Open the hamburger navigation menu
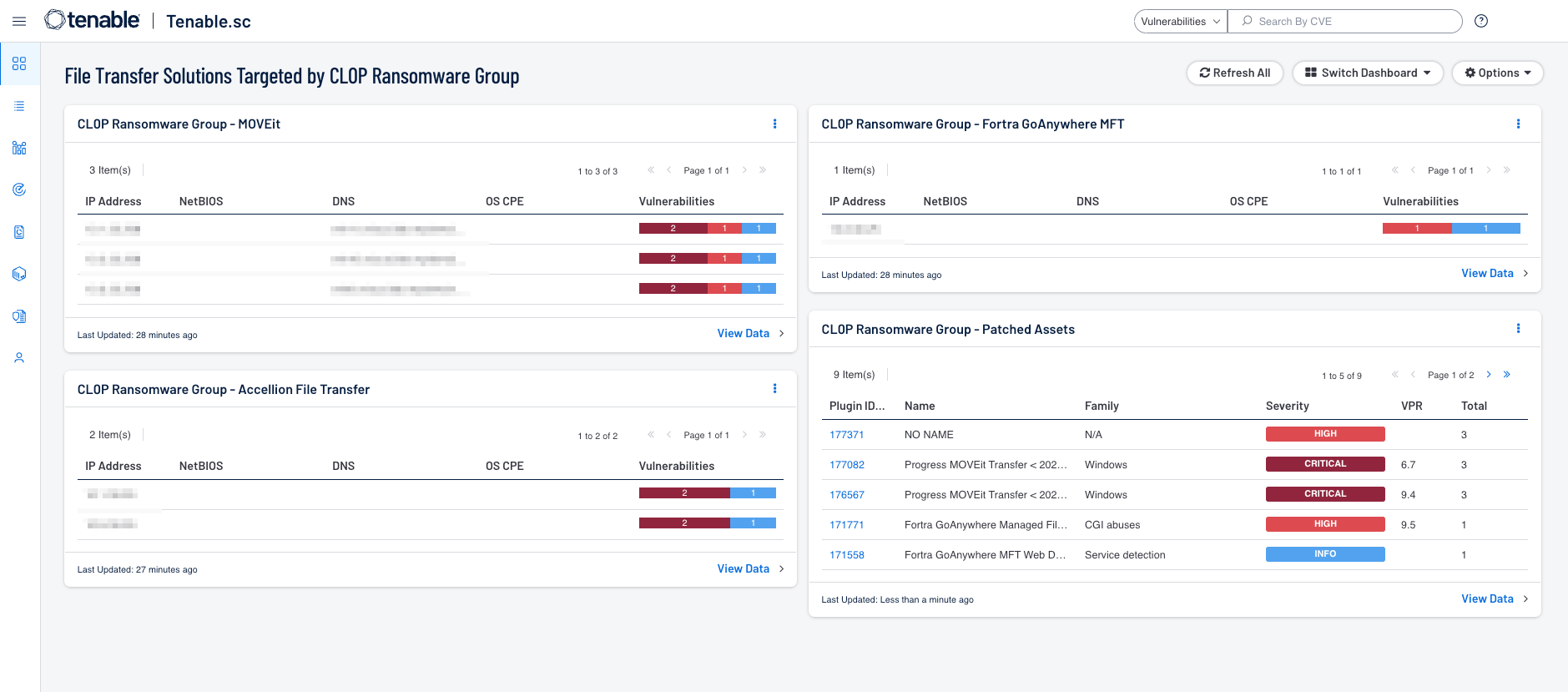 [19, 21]
